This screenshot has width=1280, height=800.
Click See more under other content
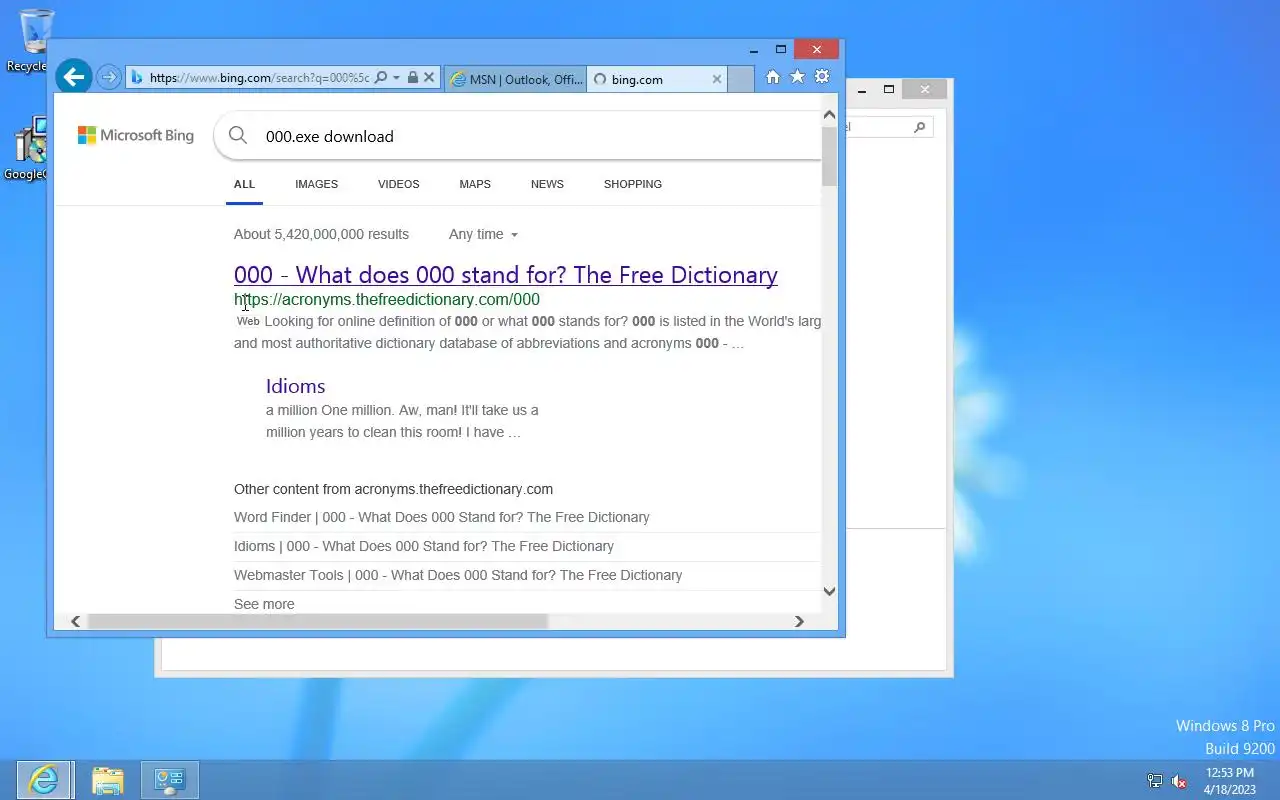click(x=264, y=604)
